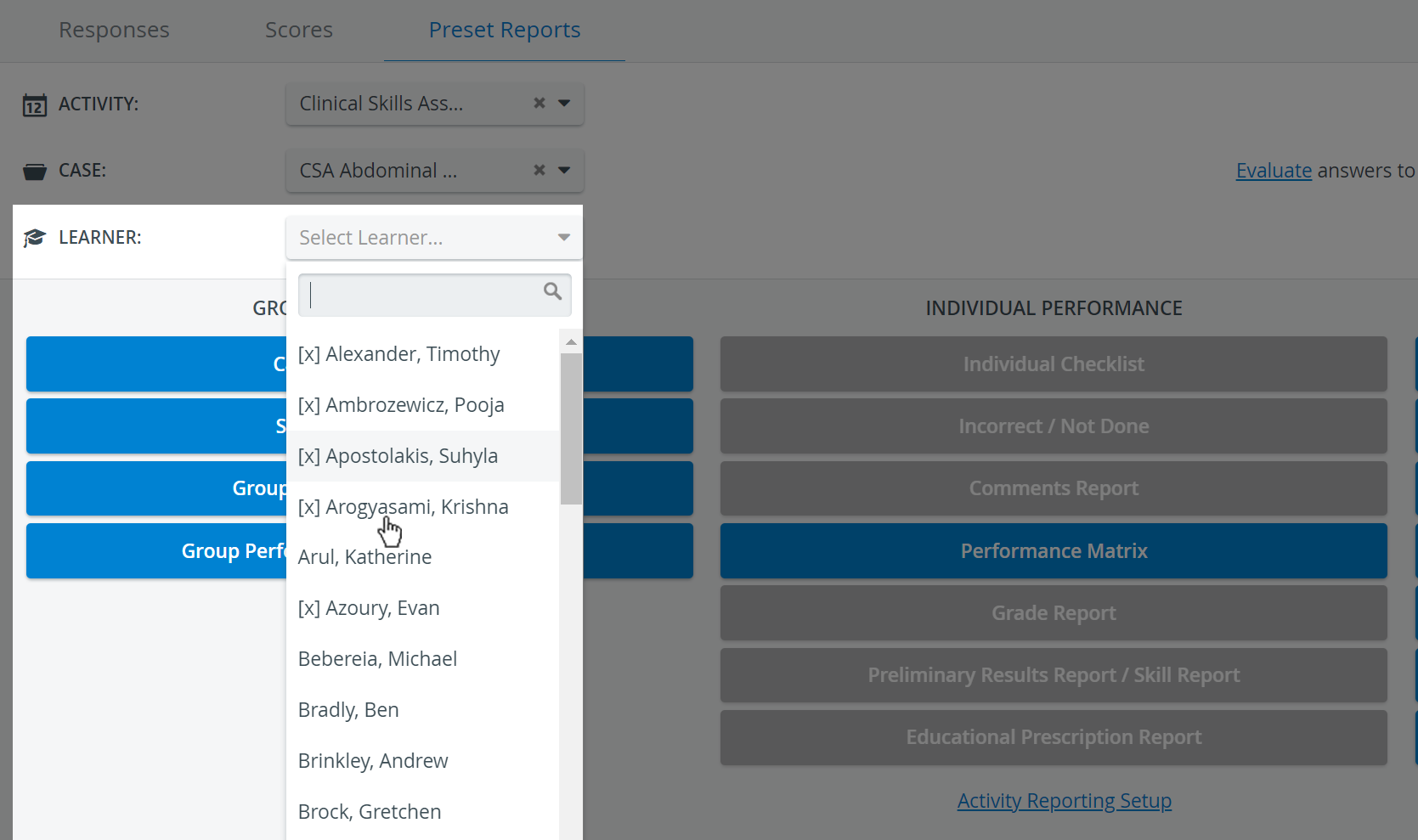The height and width of the screenshot is (840, 1418).
Task: Switch to the Responses tab
Action: 114,30
